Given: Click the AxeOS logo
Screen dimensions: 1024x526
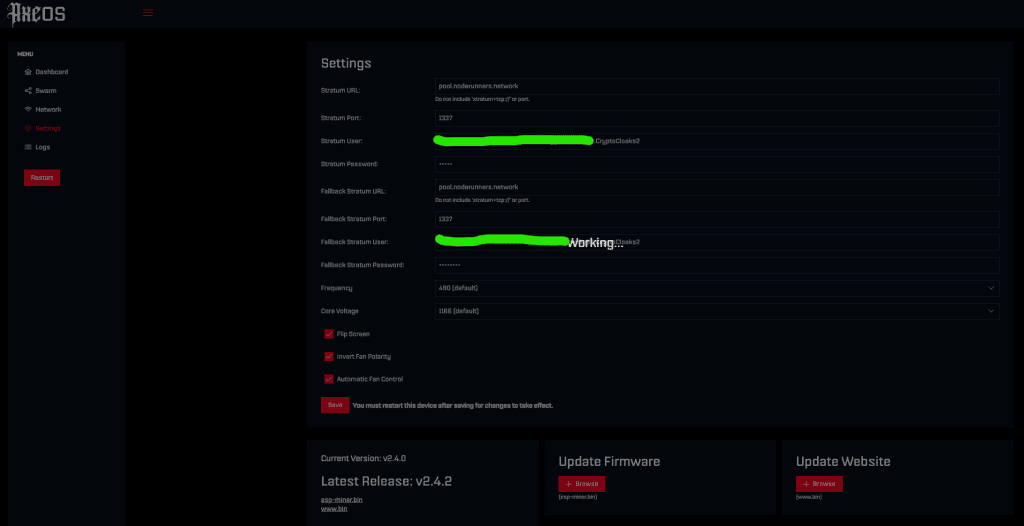Looking at the screenshot, I should [37, 14].
